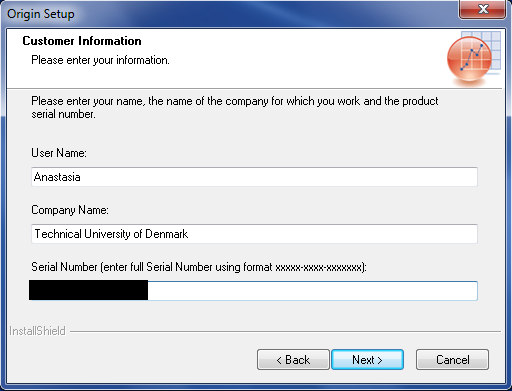
Task: Click the Next button
Action: click(367, 360)
